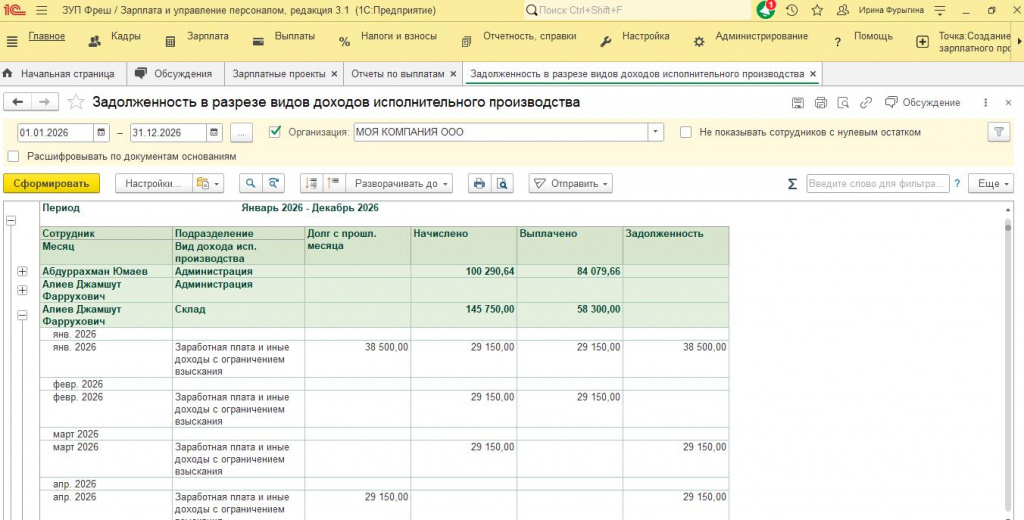1024x520 pixels.
Task: Open the report variants dropdown
Action: (x=208, y=184)
